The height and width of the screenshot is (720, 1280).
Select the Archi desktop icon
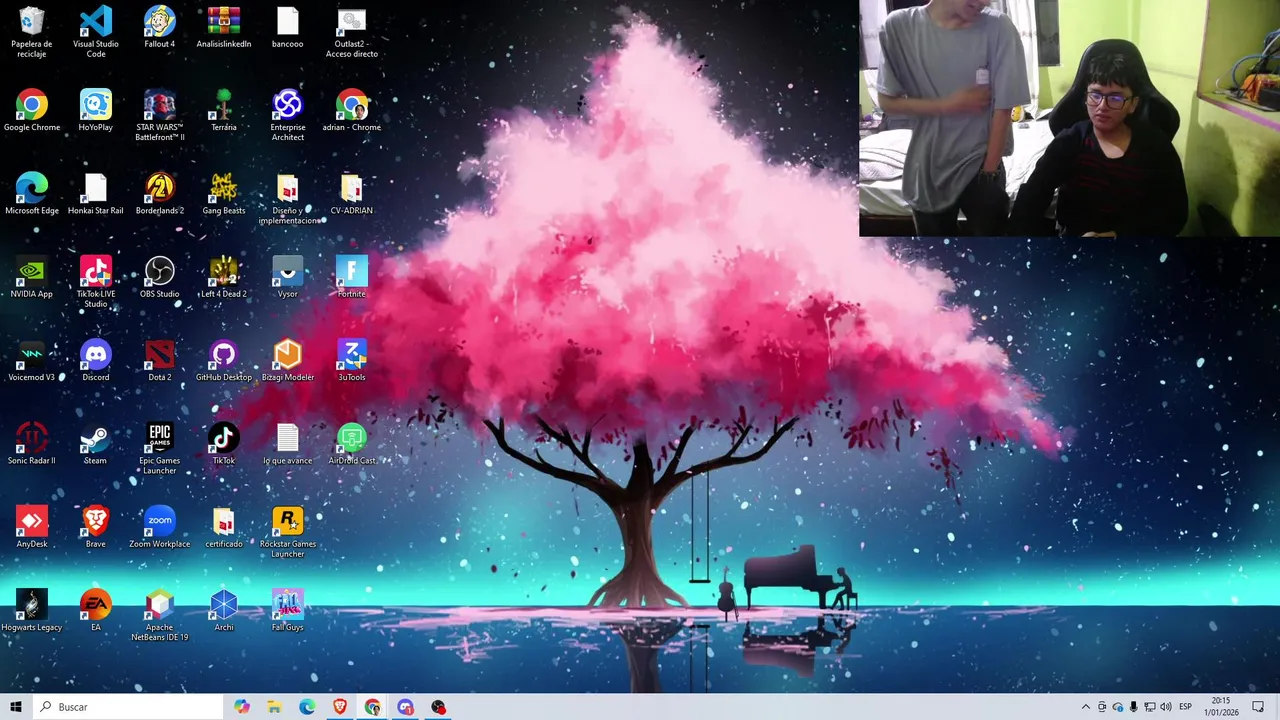click(x=223, y=605)
